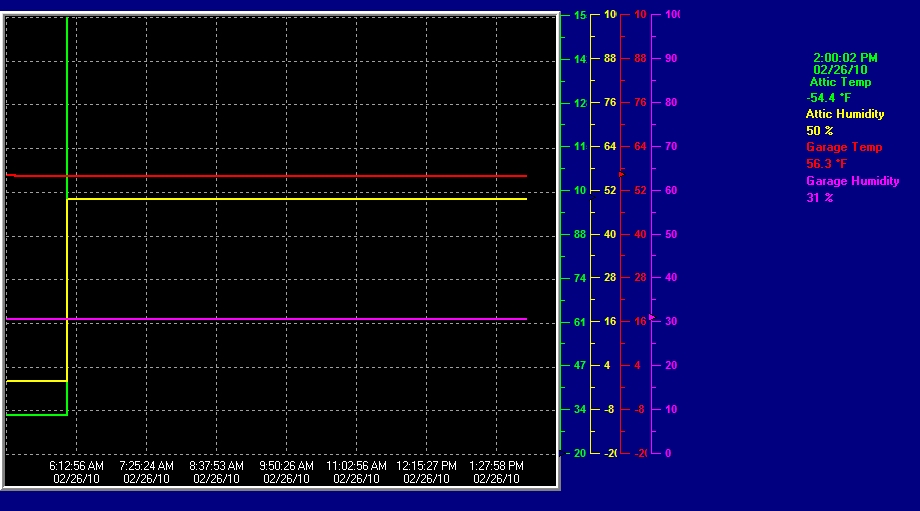Select the 56.3 °F garage temperature reading
The height and width of the screenshot is (511, 920).
coord(826,164)
